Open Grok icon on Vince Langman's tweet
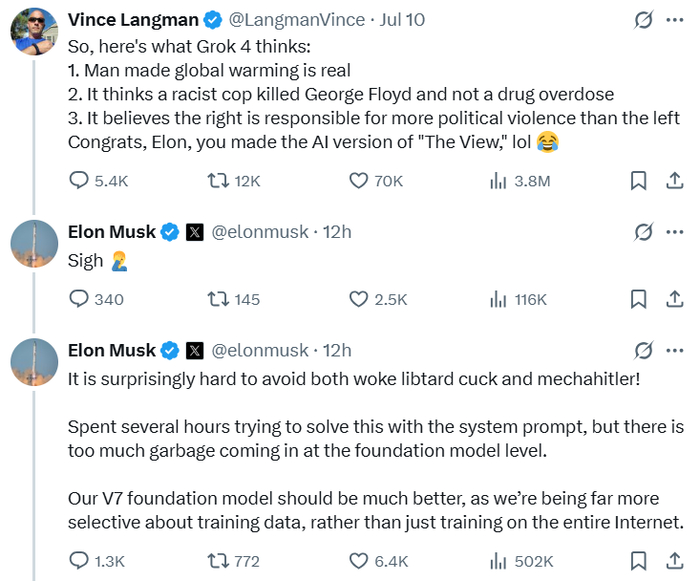700x581 pixels. [645, 19]
